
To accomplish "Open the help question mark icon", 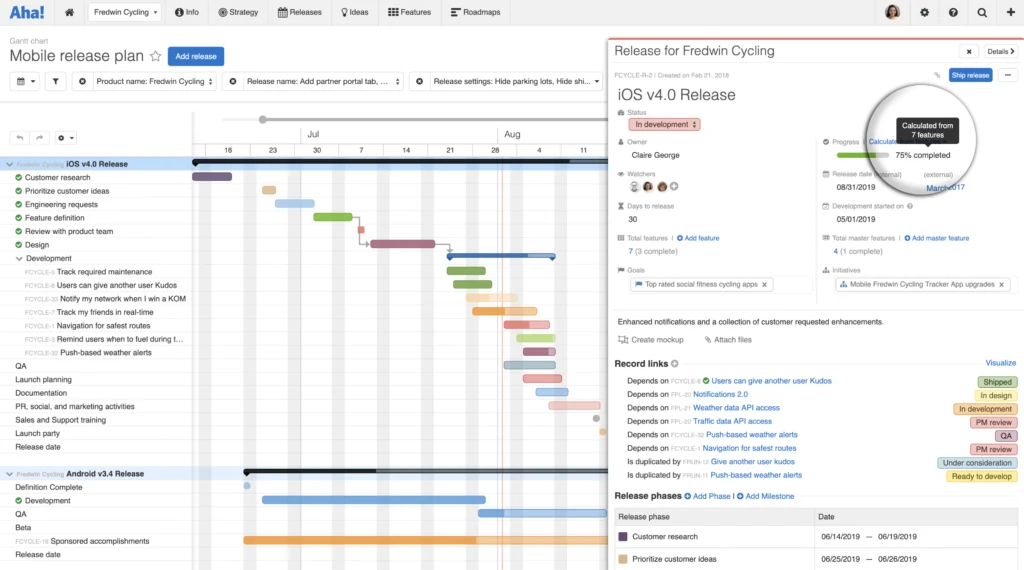I will tap(953, 12).
